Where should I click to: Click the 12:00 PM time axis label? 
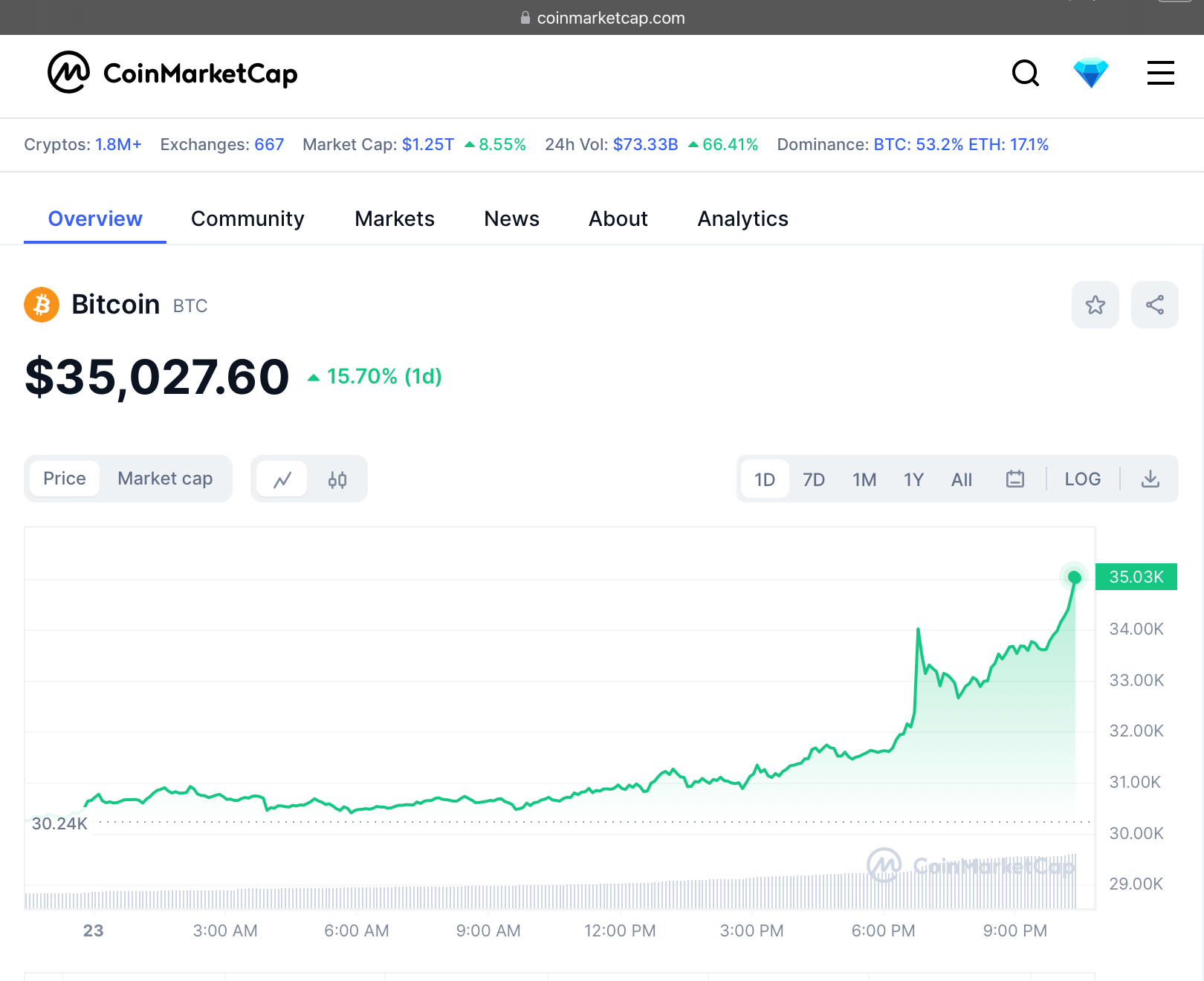tap(620, 930)
